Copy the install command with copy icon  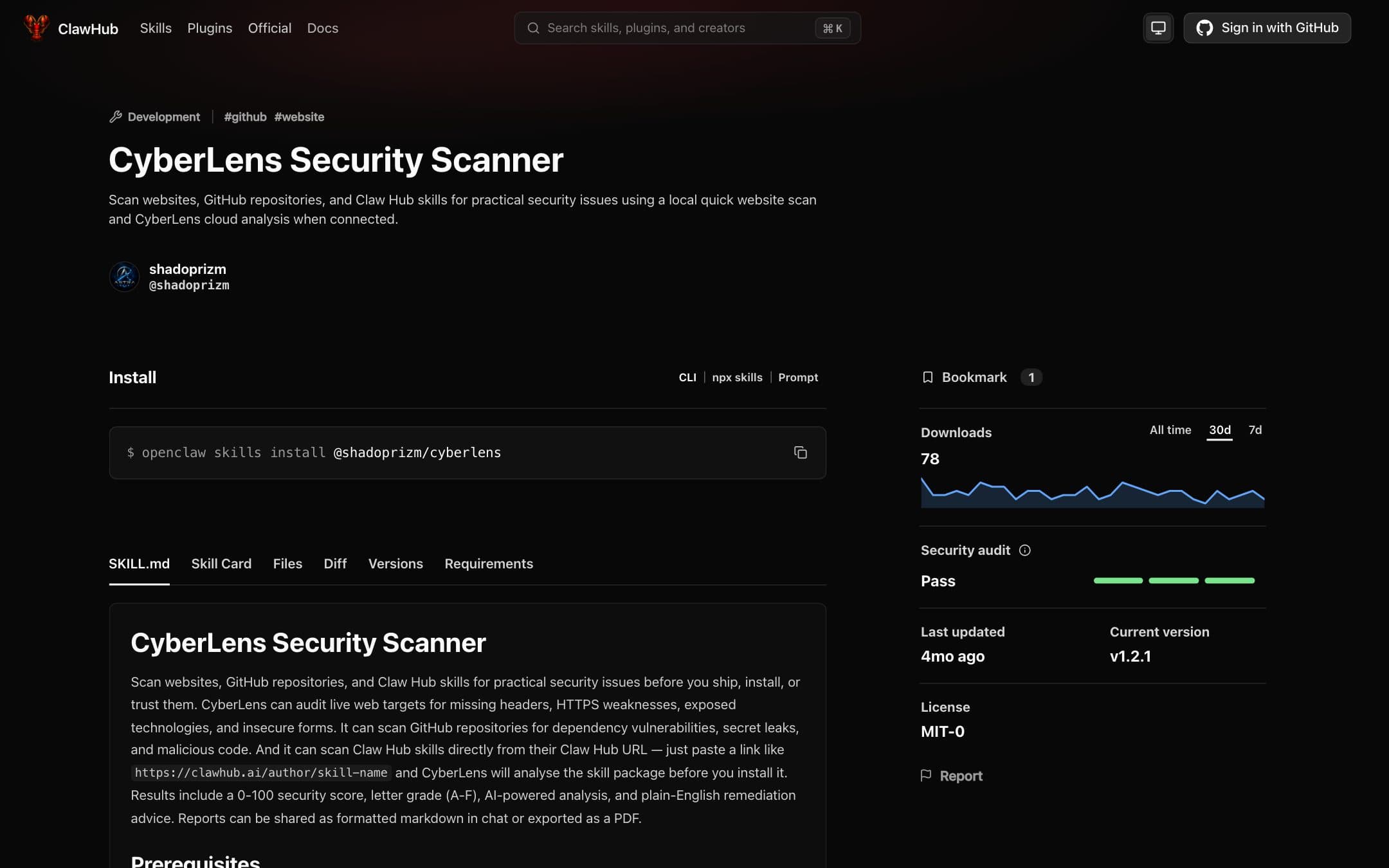click(x=800, y=453)
